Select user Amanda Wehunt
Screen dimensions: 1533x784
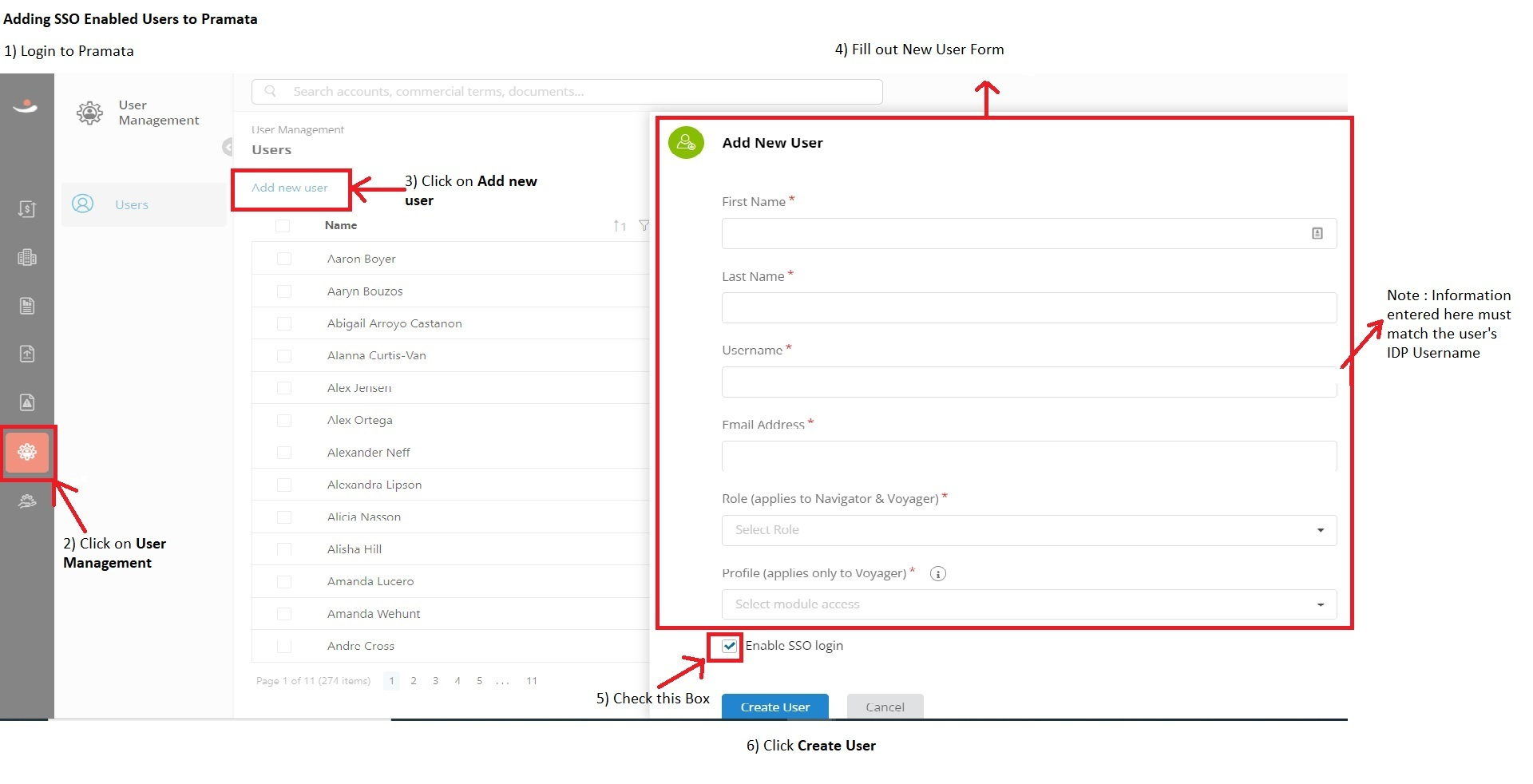(x=374, y=614)
